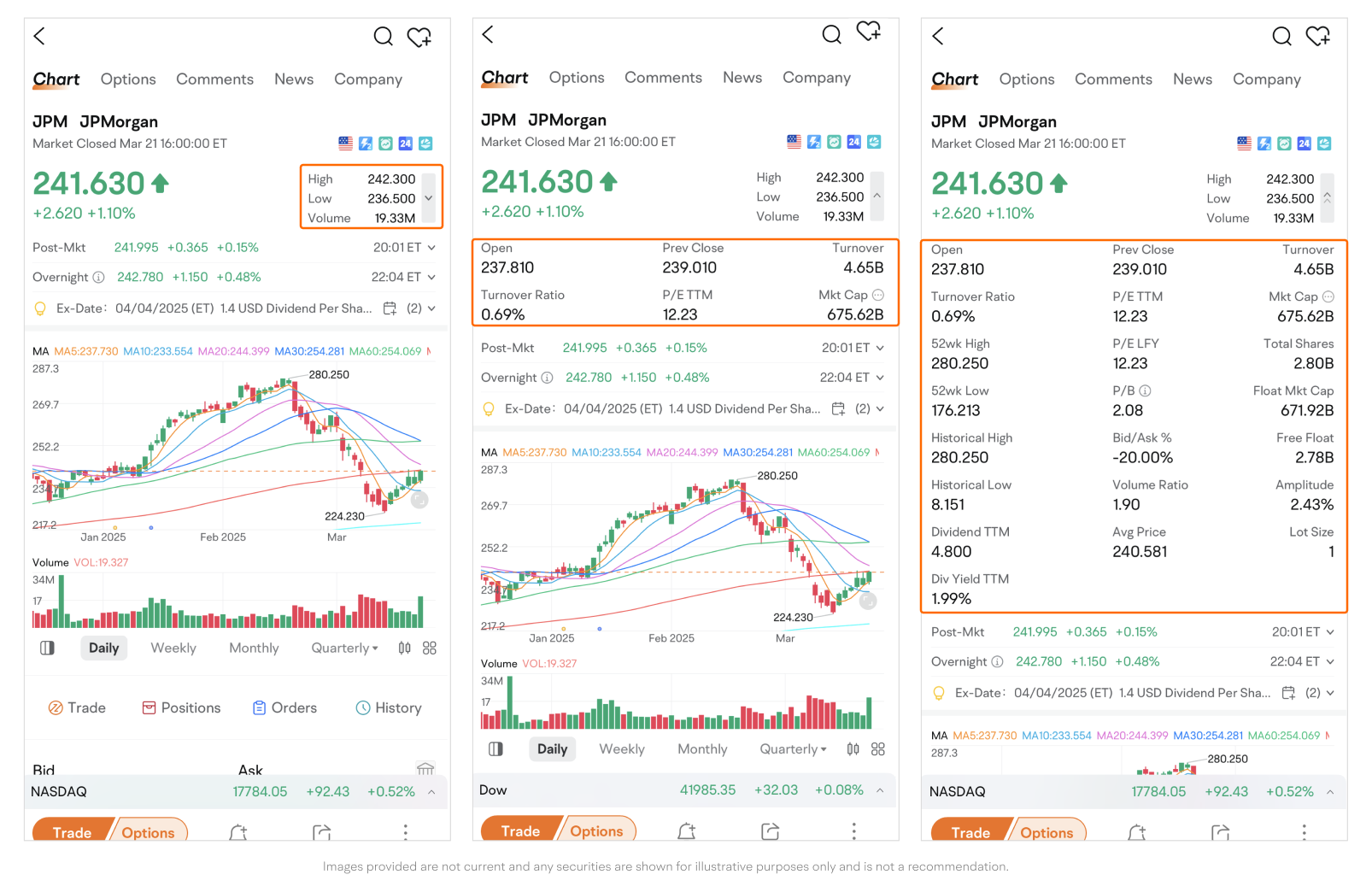The height and width of the screenshot is (892, 1372).
Task: Open the Company tab in the right screen
Action: 1266,79
